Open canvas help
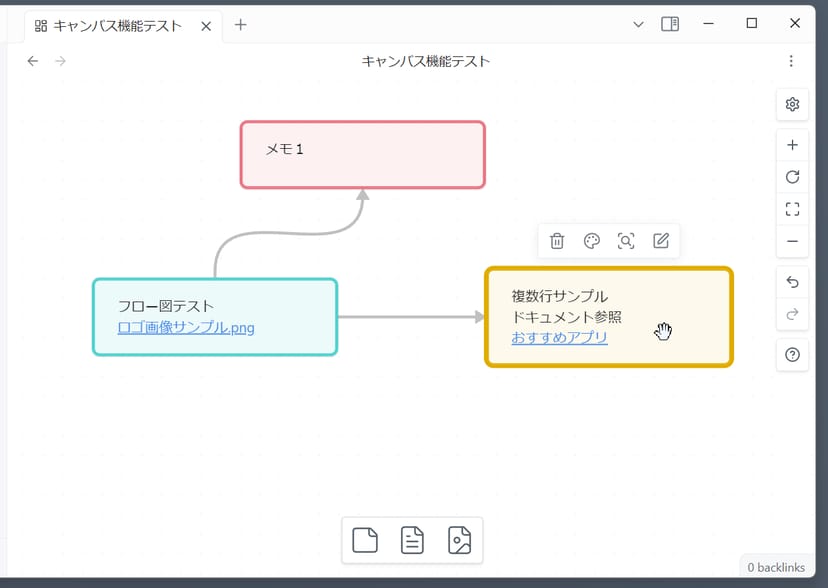Viewport: 828px width, 588px height. [792, 354]
